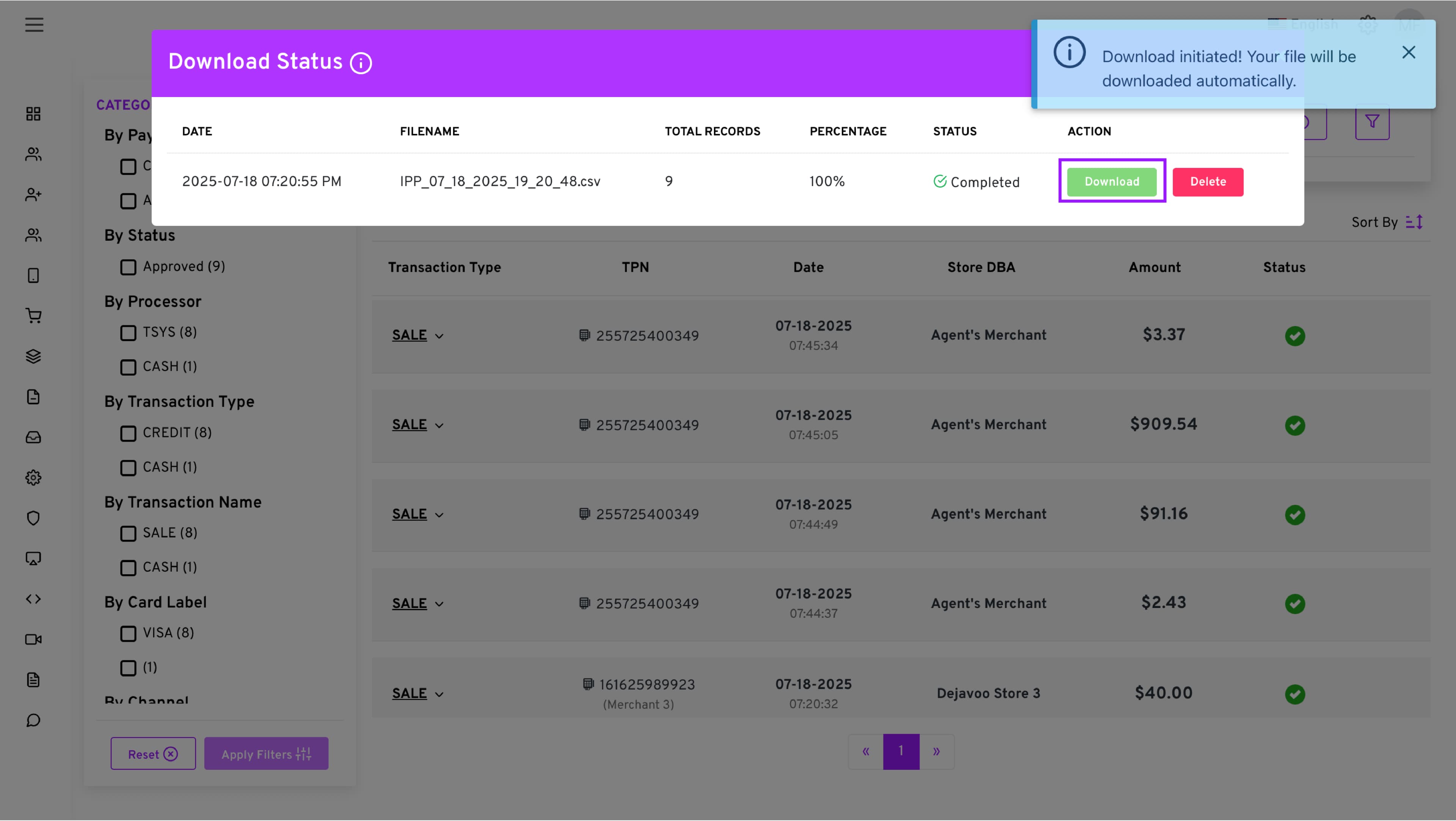This screenshot has width=1456, height=821.
Task: Tick the VISA (8) card label checkbox
Action: [x=128, y=633]
